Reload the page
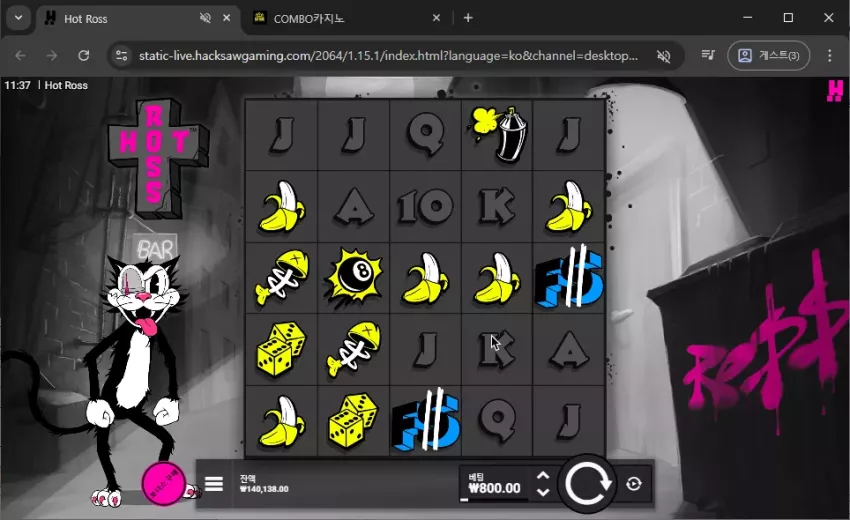The height and width of the screenshot is (520, 850). pos(83,55)
